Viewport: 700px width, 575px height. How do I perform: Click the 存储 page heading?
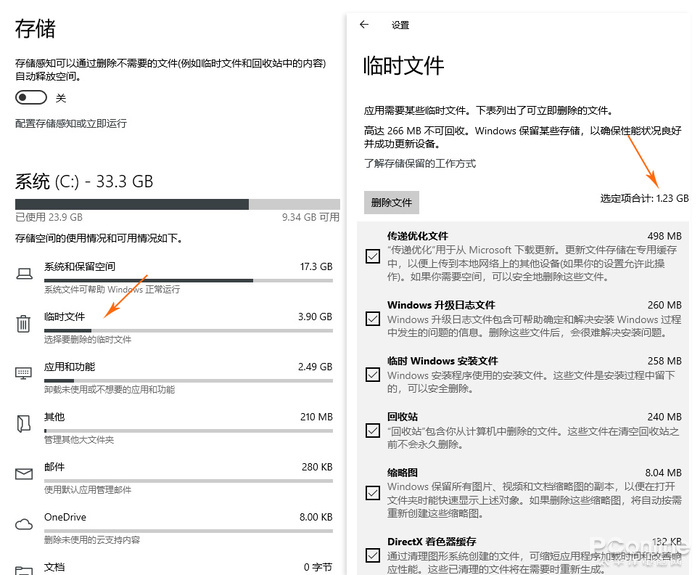[35, 29]
